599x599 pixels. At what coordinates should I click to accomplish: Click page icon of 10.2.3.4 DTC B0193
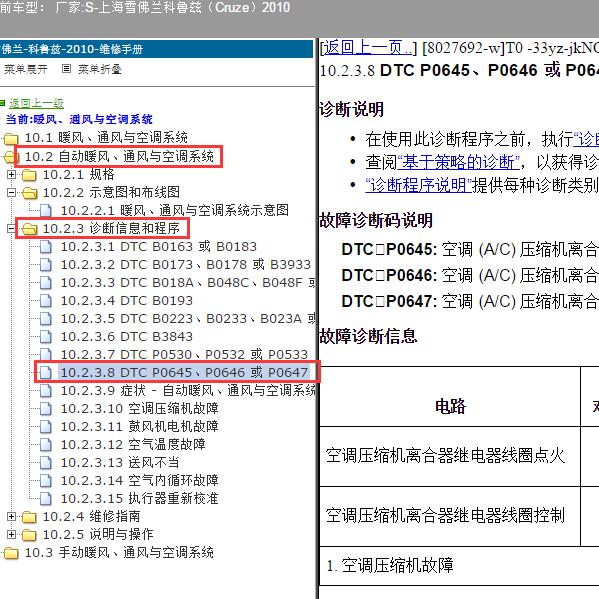[46, 301]
